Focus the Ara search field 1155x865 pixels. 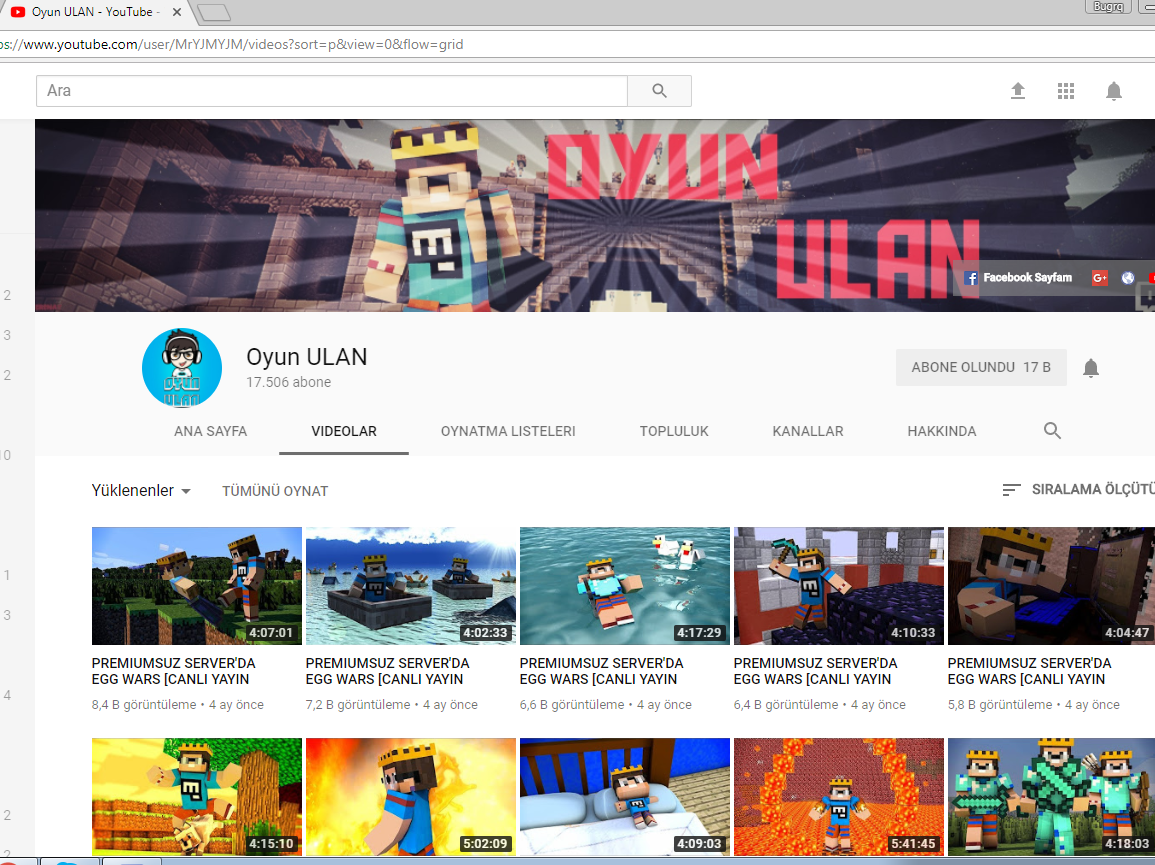point(331,91)
